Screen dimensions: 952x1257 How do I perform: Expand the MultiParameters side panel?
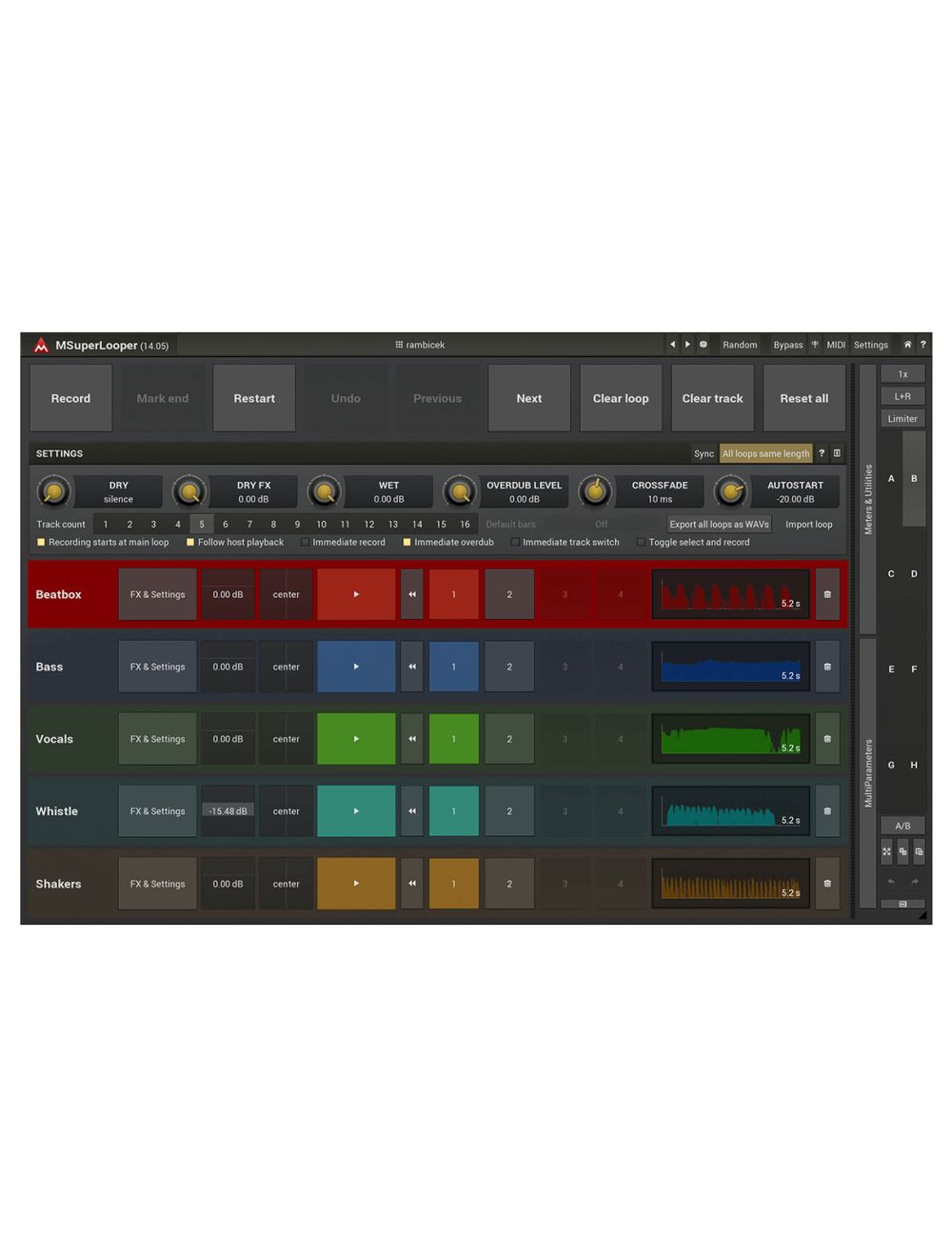[867, 773]
